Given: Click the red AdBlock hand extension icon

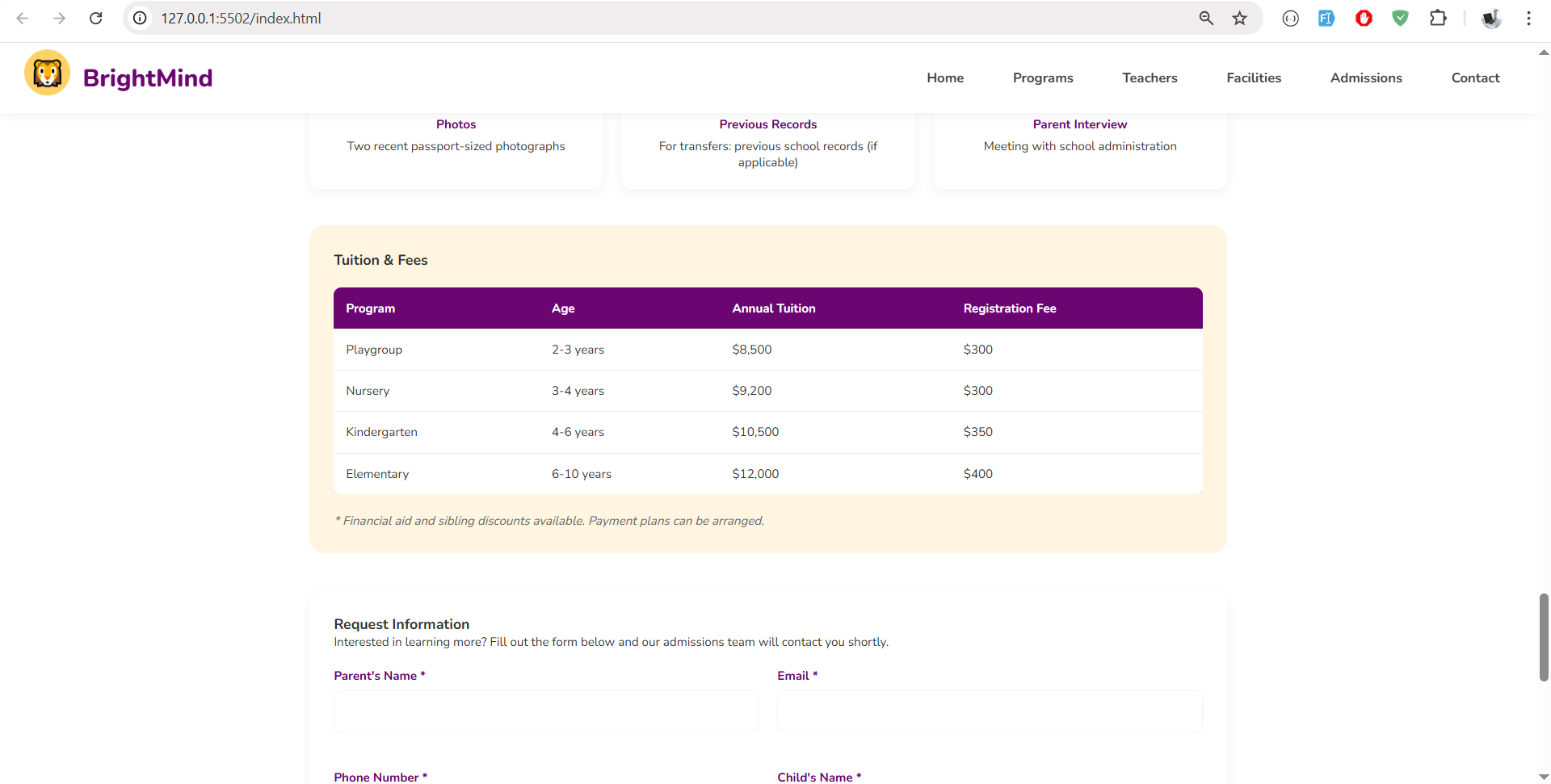Looking at the screenshot, I should point(1364,18).
